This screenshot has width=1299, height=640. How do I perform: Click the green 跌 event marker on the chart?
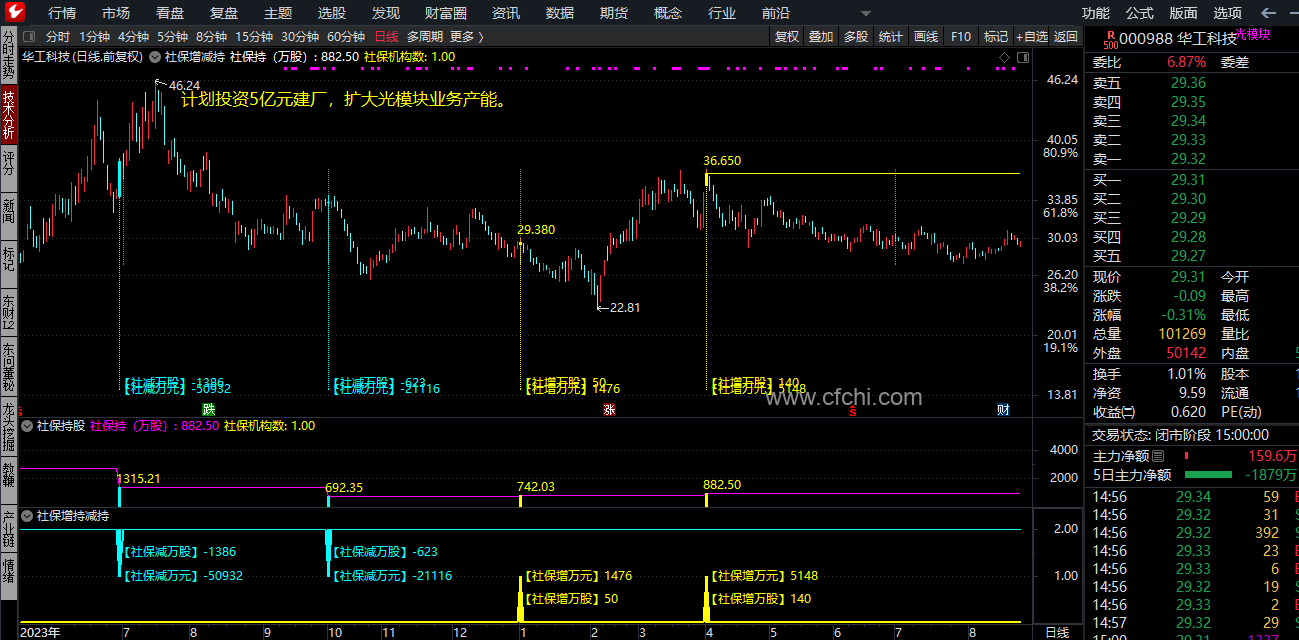pos(209,409)
